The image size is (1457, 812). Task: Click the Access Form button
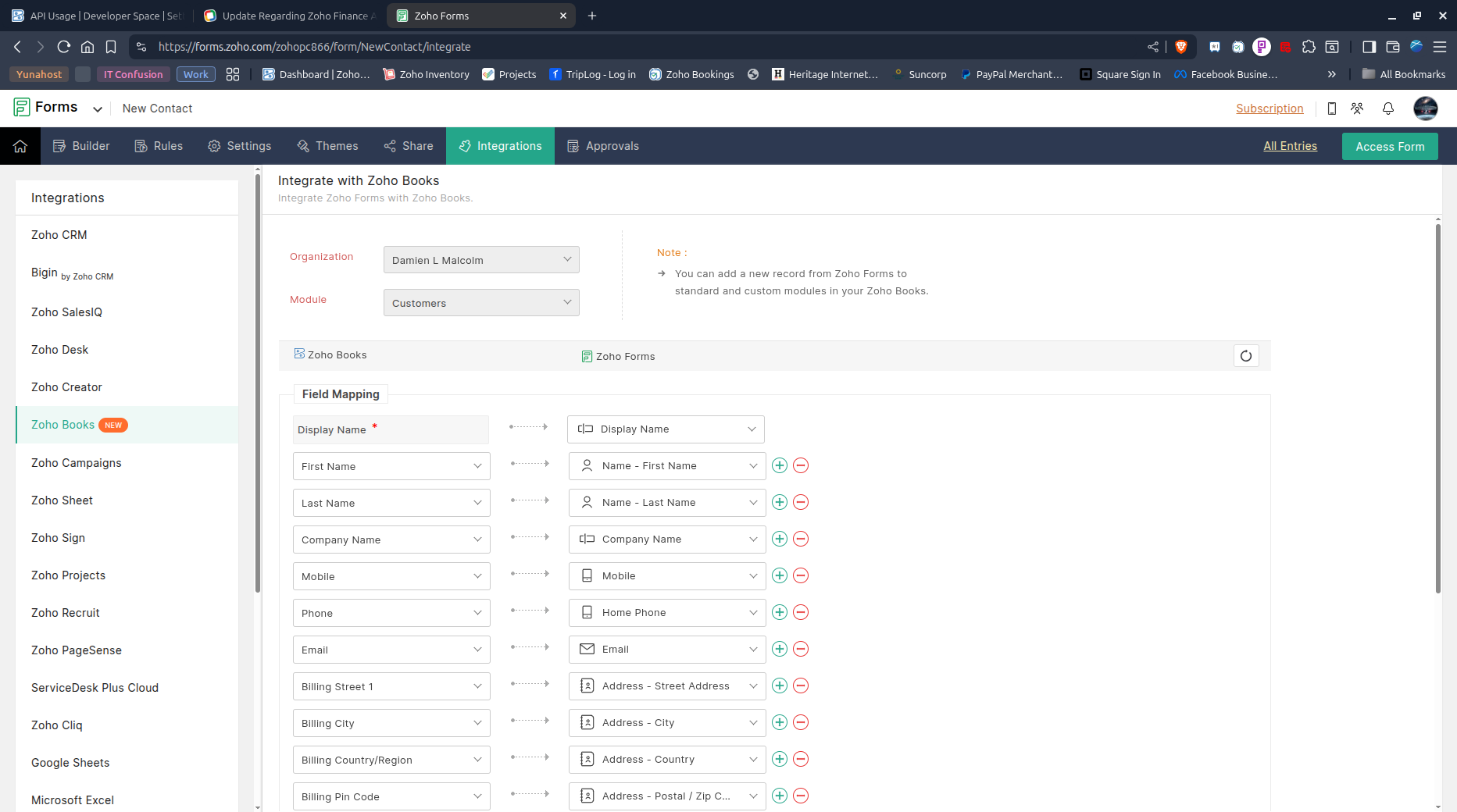[1390, 146]
